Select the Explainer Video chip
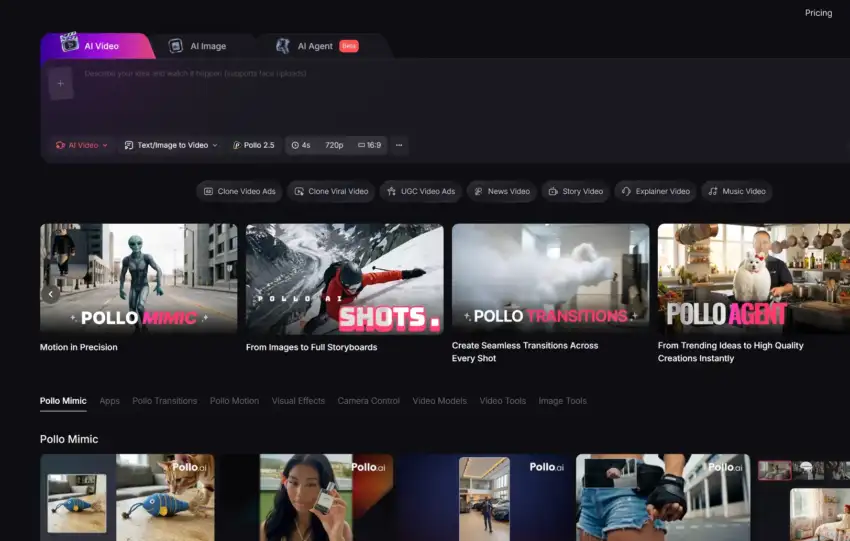850x541 pixels. (x=655, y=191)
